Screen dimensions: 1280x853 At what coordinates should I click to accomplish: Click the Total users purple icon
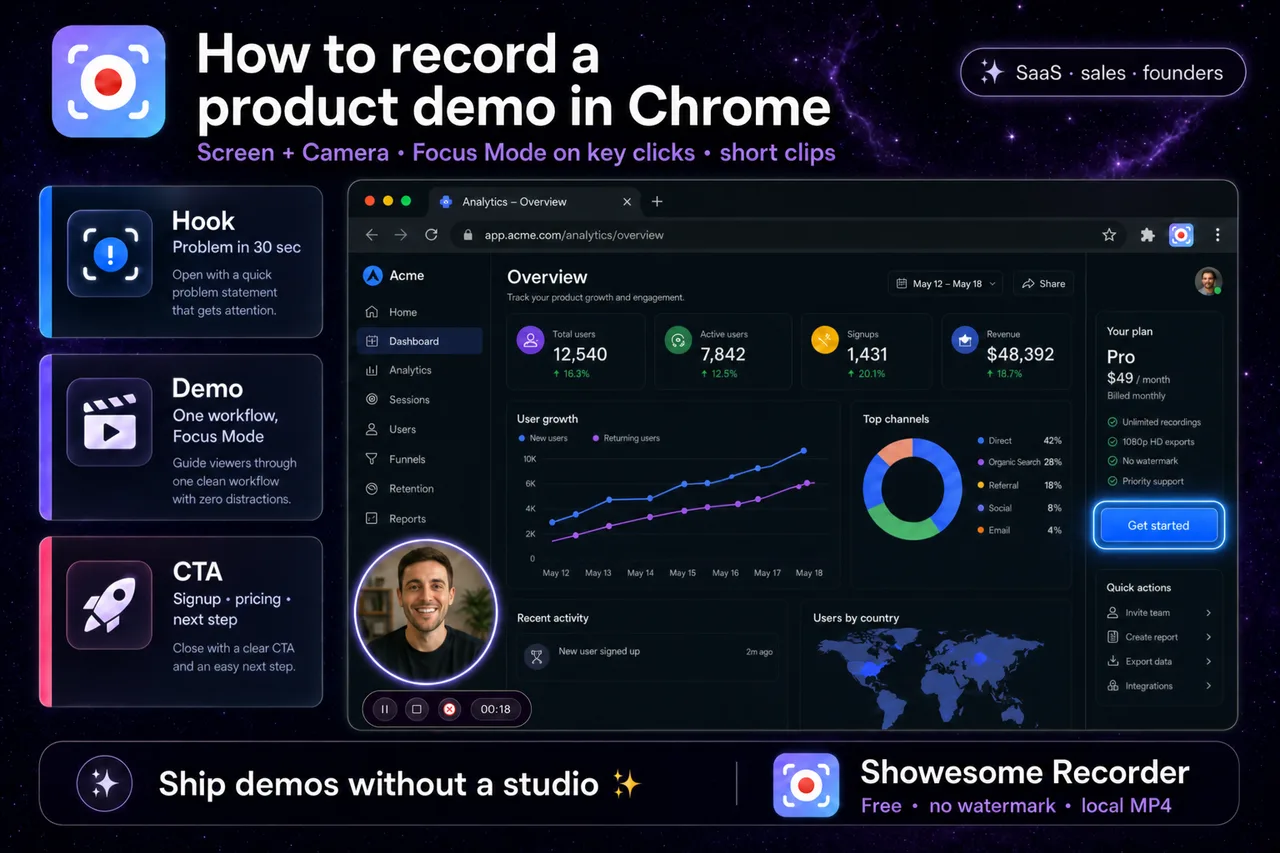click(x=530, y=340)
